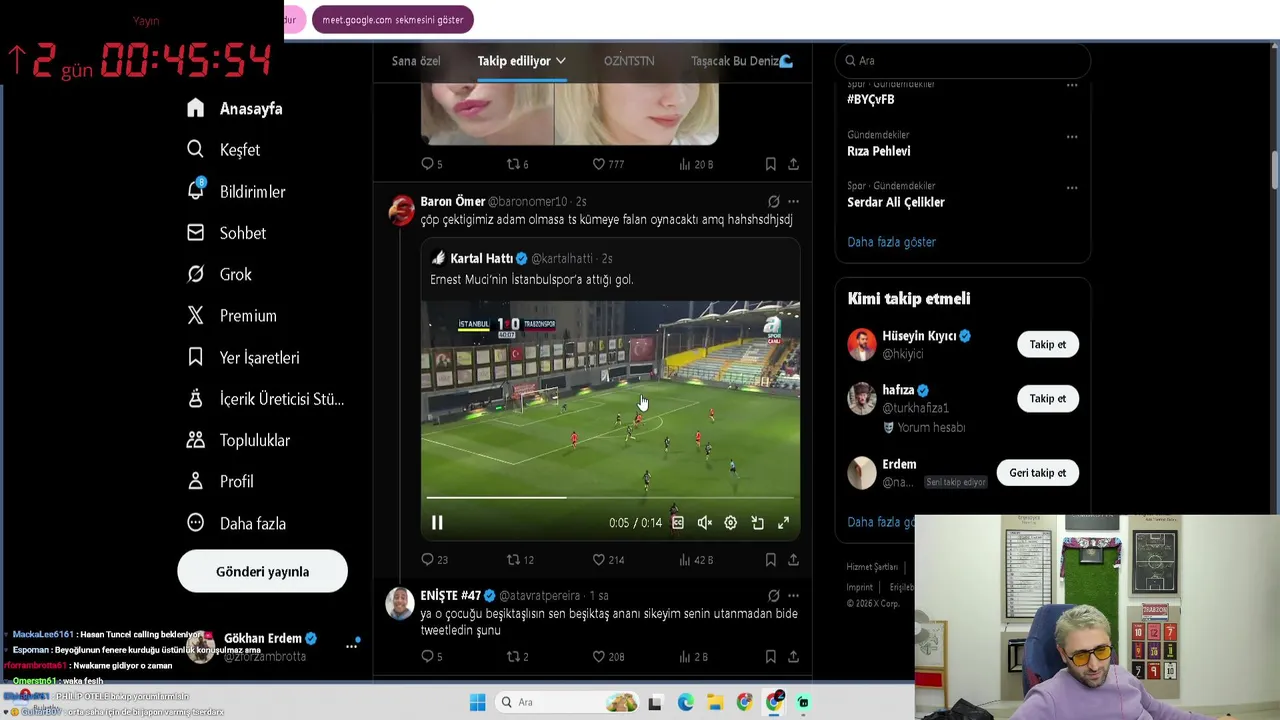Open File Explorer from taskbar
This screenshot has height=720, width=1280.
click(x=715, y=703)
